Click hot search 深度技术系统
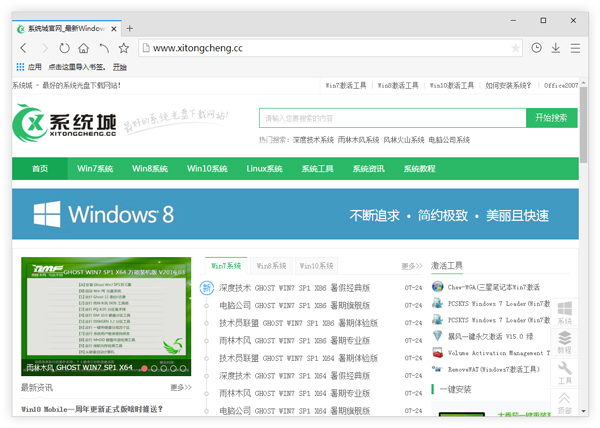The height and width of the screenshot is (428, 600). (x=313, y=140)
